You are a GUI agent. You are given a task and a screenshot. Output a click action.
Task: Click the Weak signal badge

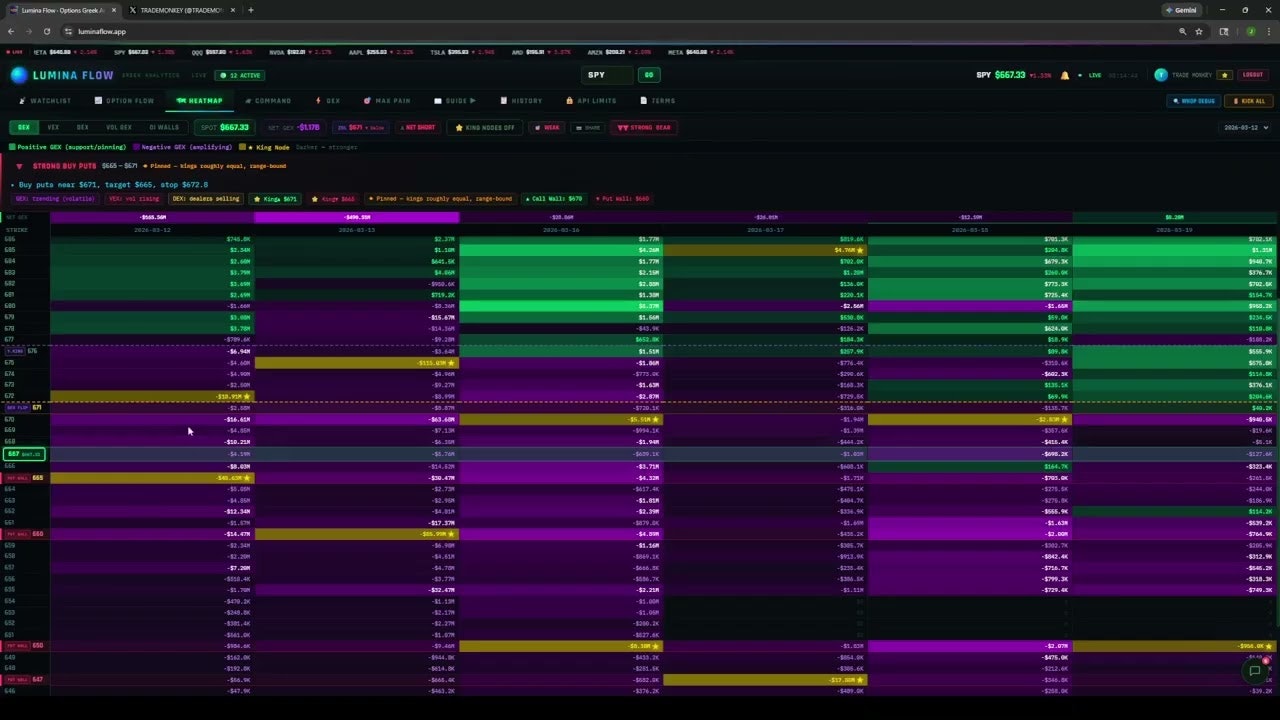tap(547, 128)
